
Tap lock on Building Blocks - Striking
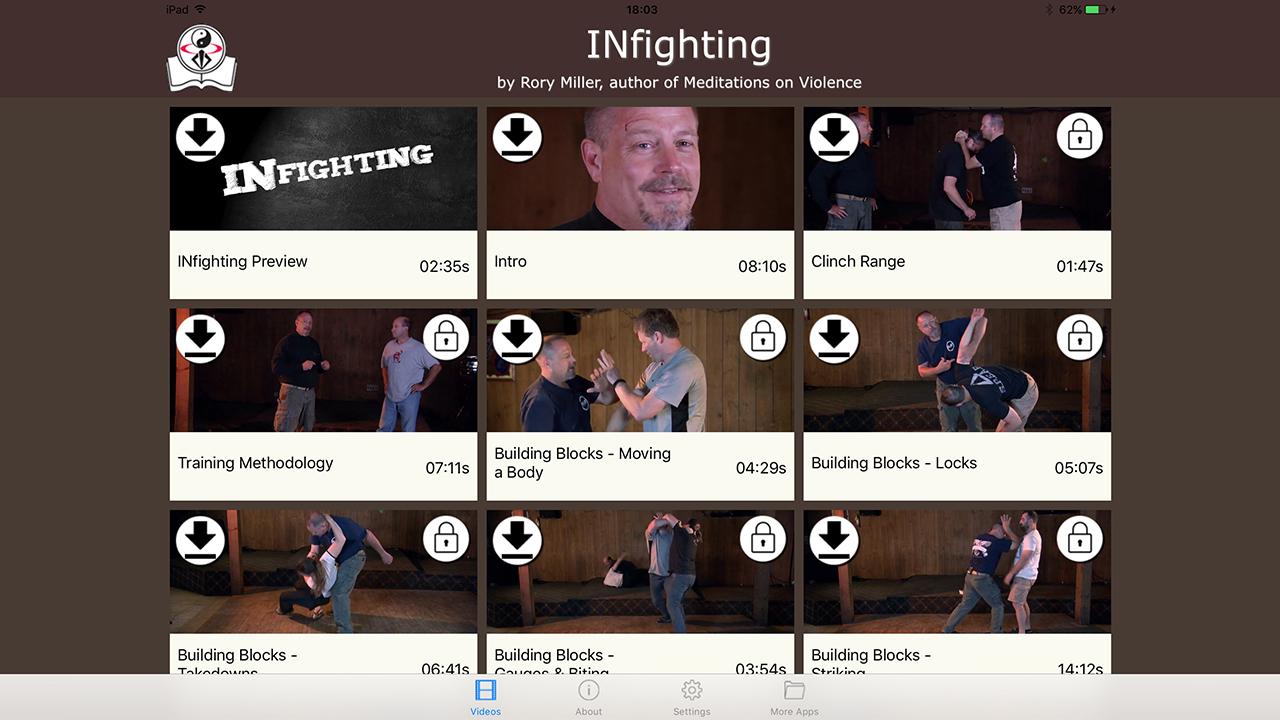coord(1079,540)
